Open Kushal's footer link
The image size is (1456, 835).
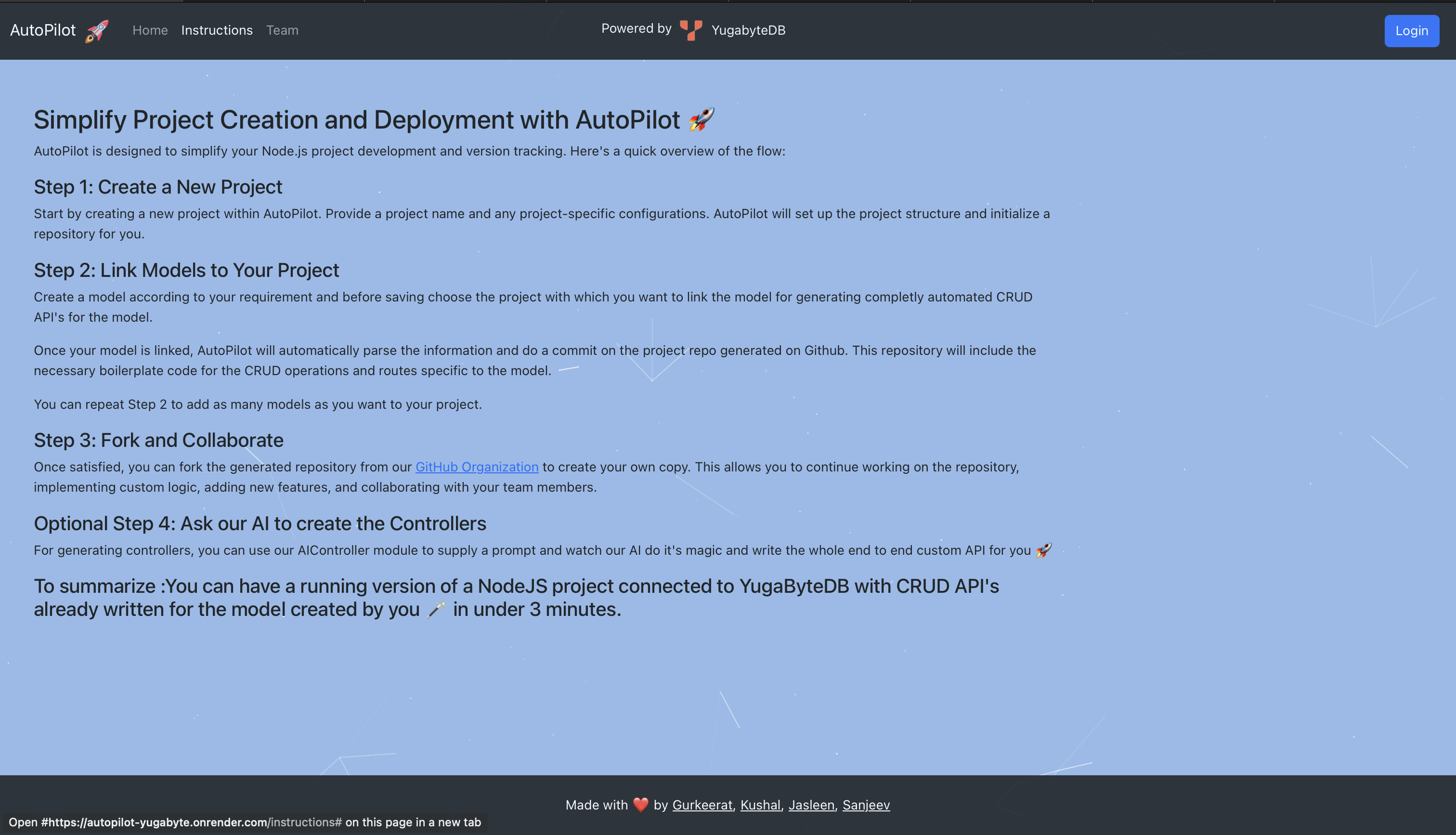point(760,805)
